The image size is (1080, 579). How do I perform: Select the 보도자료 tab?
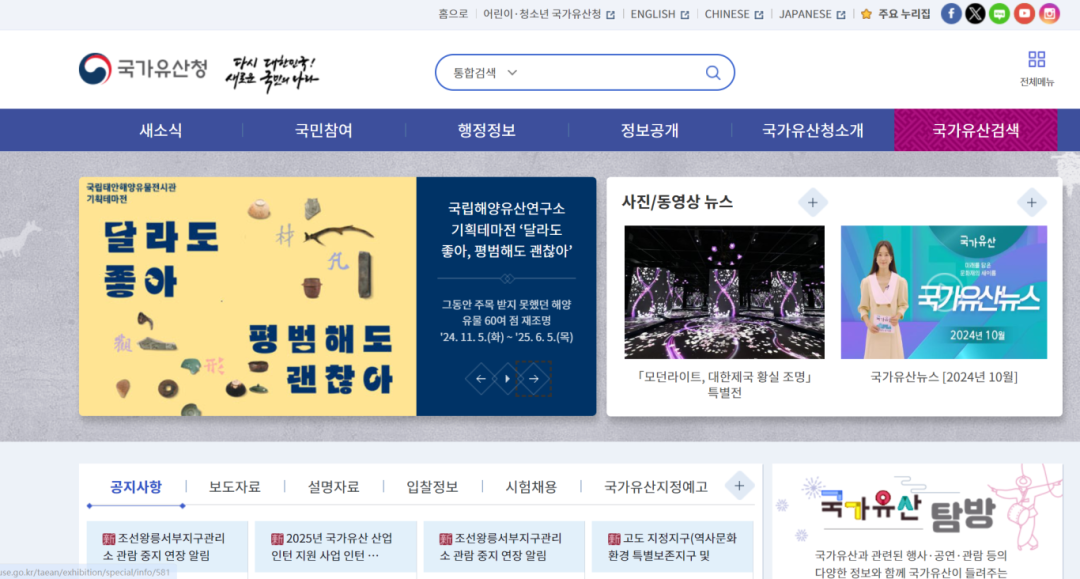click(x=235, y=487)
